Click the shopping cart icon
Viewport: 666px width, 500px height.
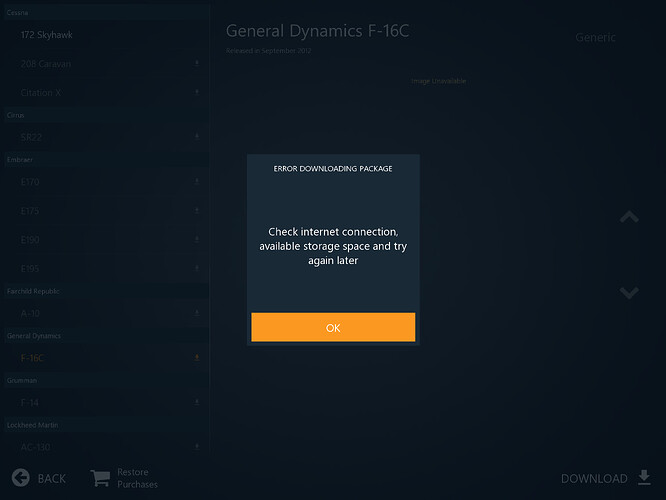[x=100, y=478]
